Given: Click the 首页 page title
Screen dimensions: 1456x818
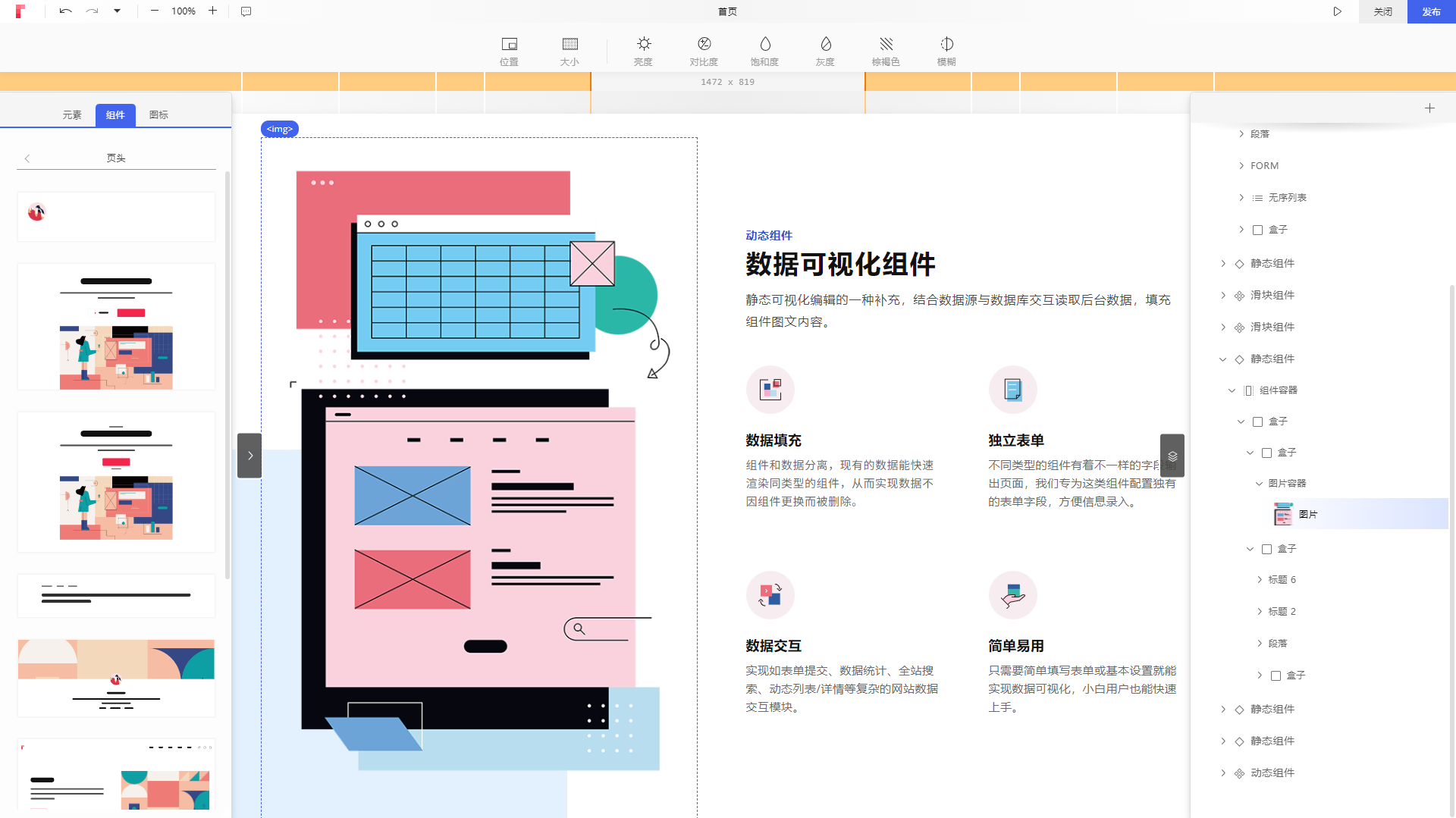Looking at the screenshot, I should pos(728,11).
